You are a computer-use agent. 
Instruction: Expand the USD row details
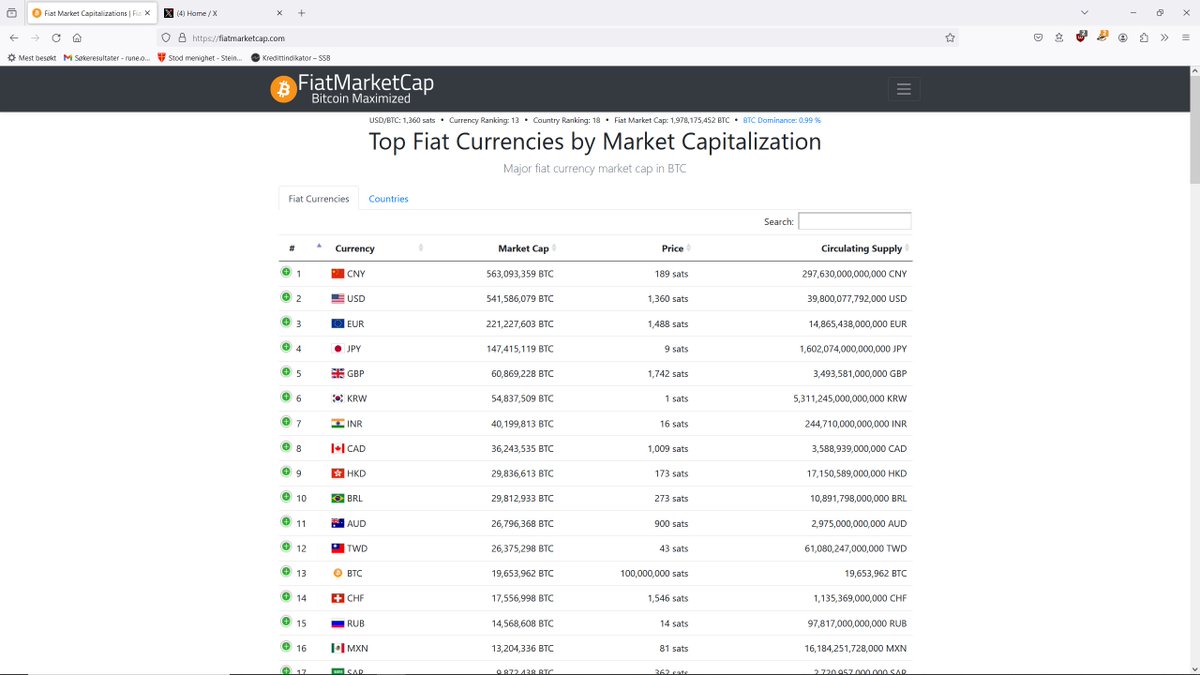point(286,297)
